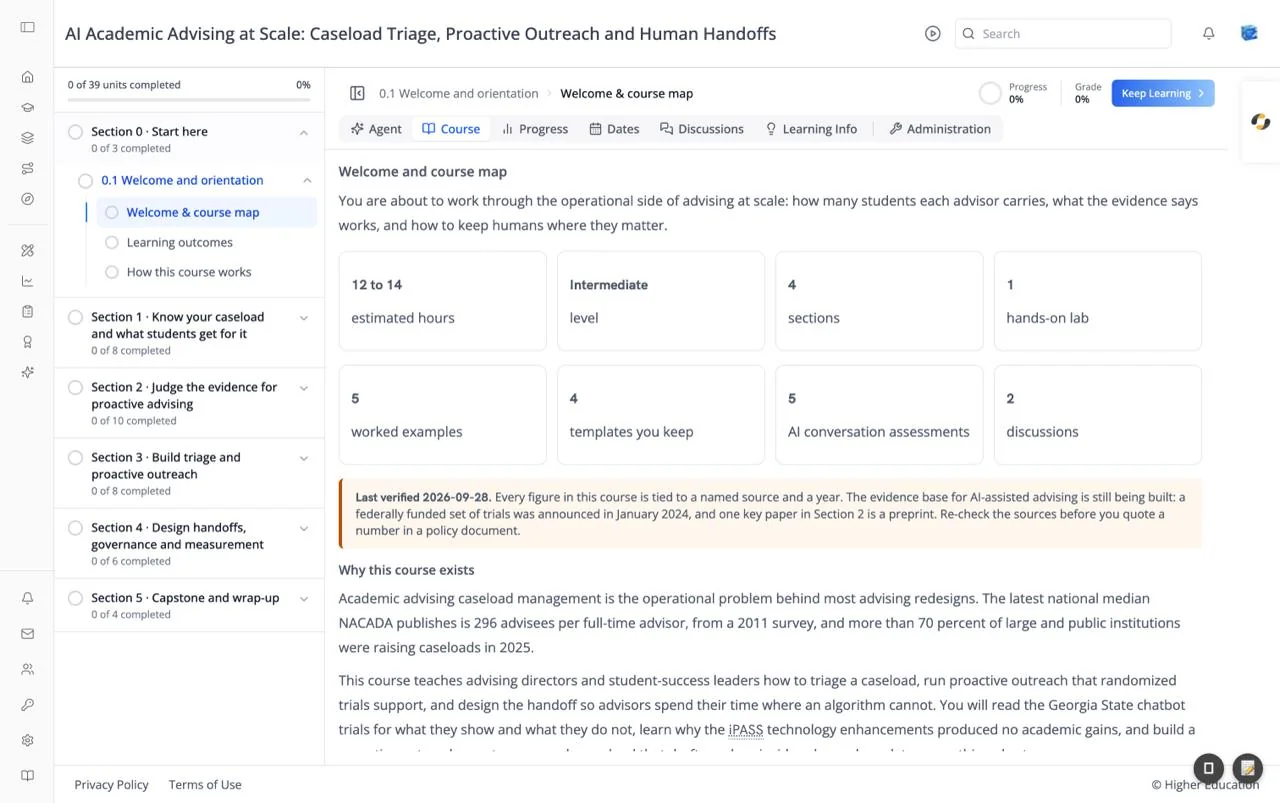Open the Dates tab
The width and height of the screenshot is (1280, 803).
[x=614, y=129]
